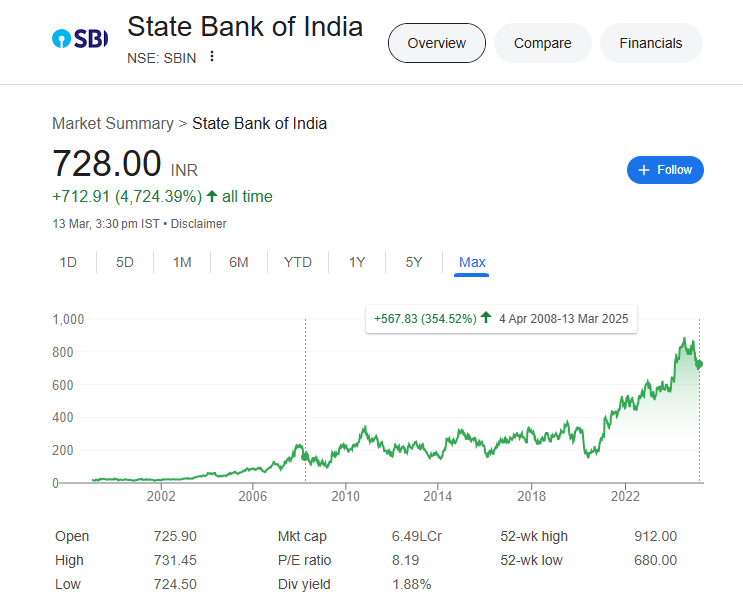743x605 pixels.
Task: Open the Compare tab
Action: [542, 43]
